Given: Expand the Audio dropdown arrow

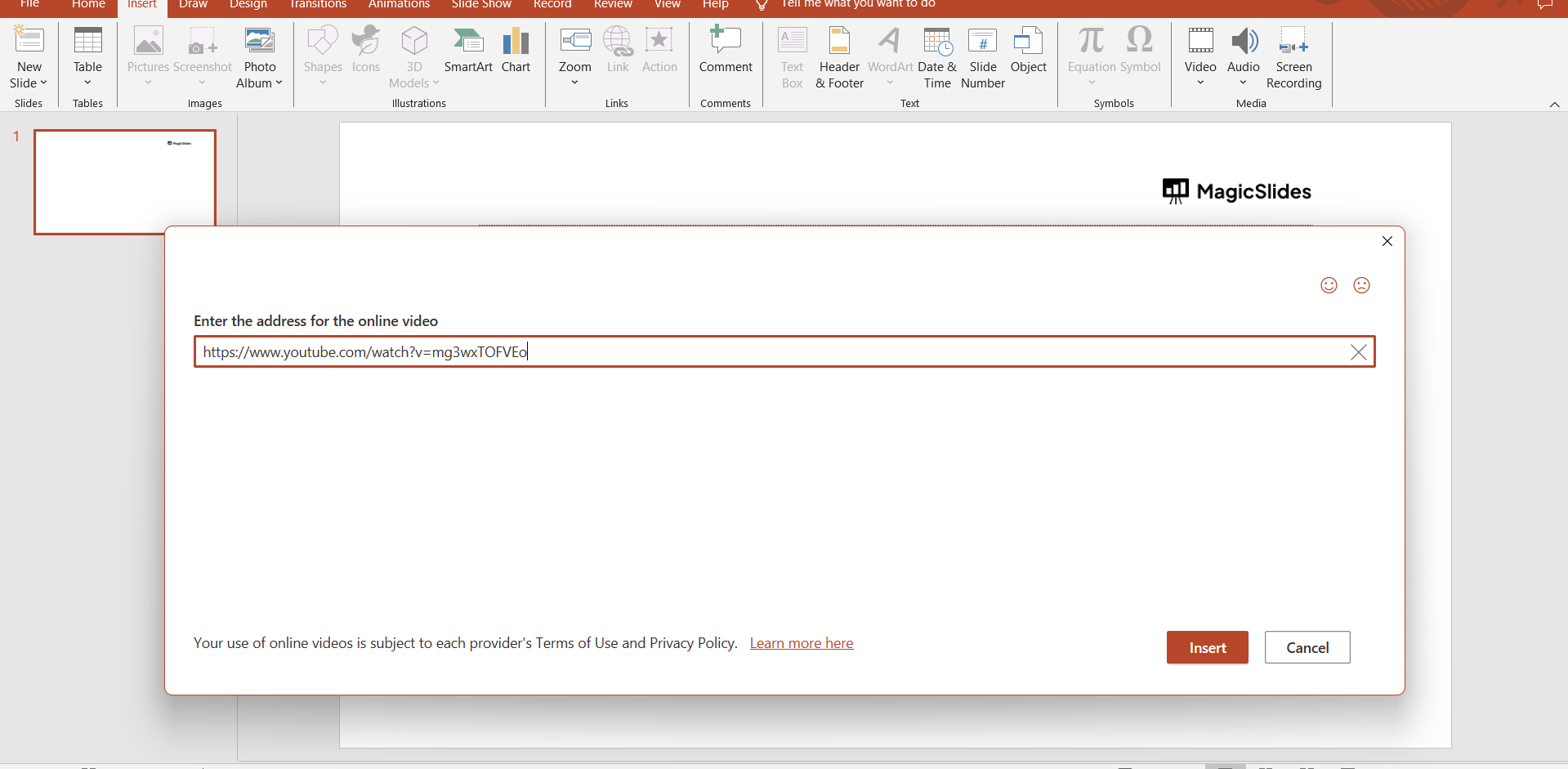Looking at the screenshot, I should pyautogui.click(x=1244, y=83).
